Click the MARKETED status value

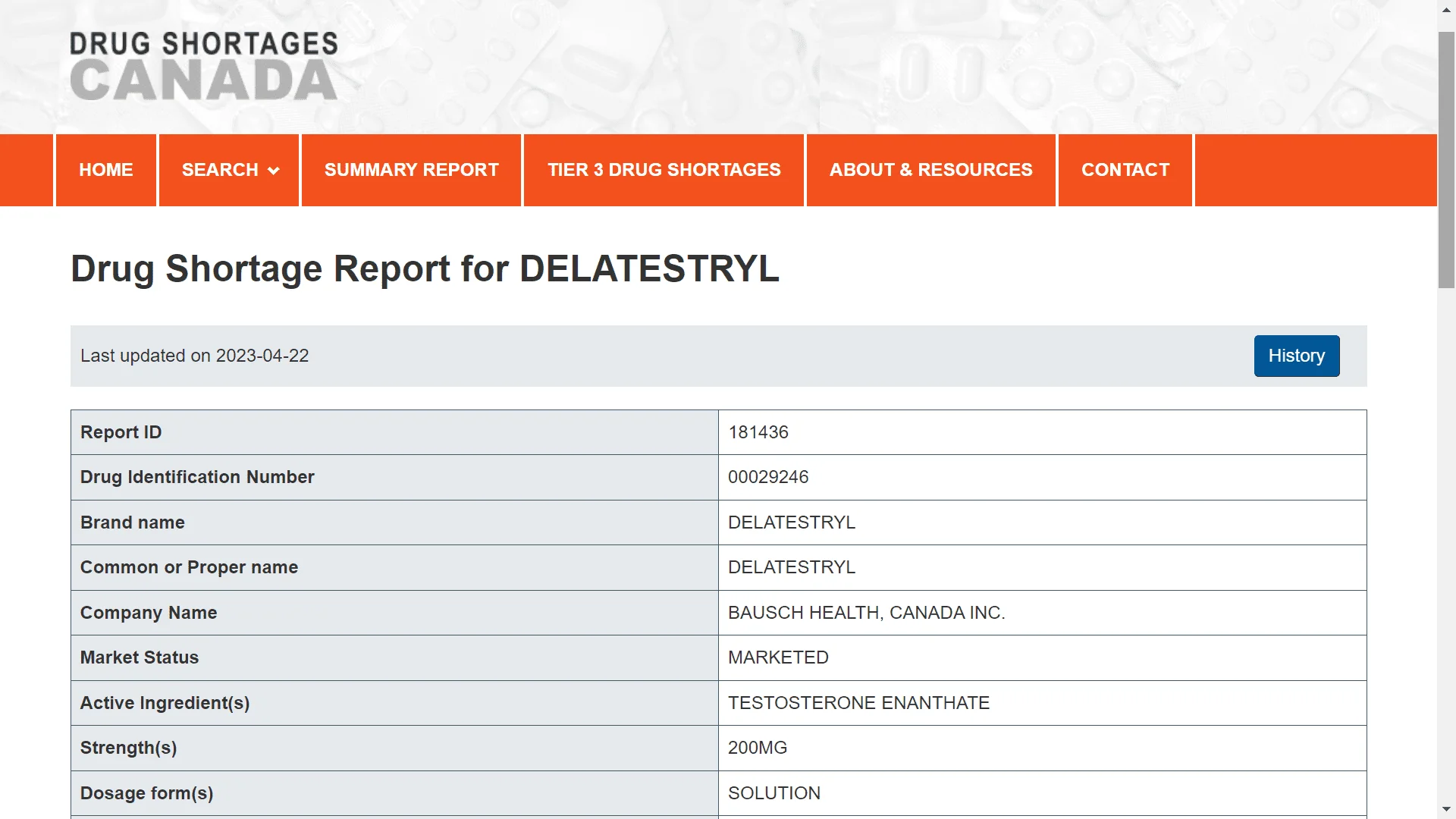(x=778, y=657)
